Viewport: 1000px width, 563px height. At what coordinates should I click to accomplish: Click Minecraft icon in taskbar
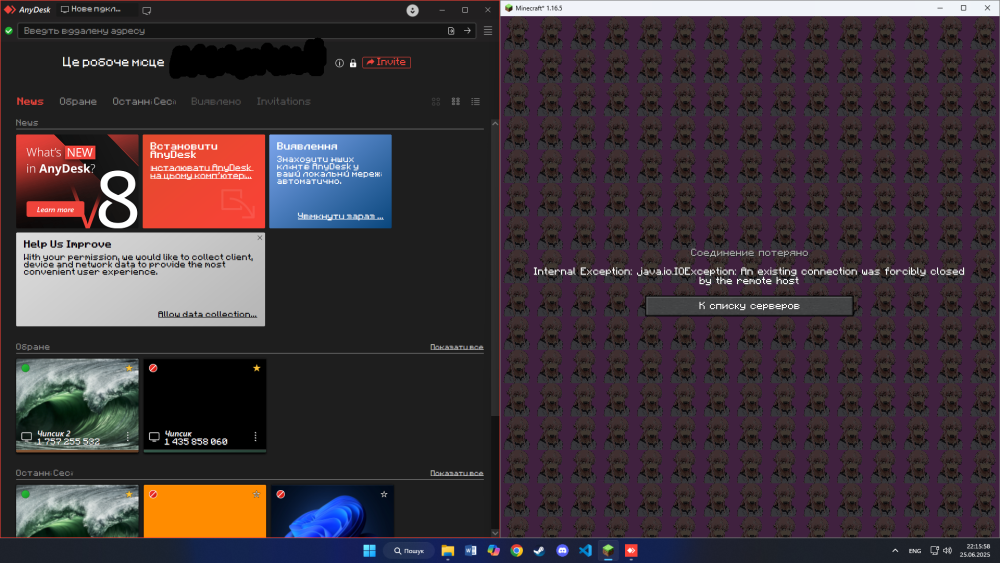tap(608, 550)
